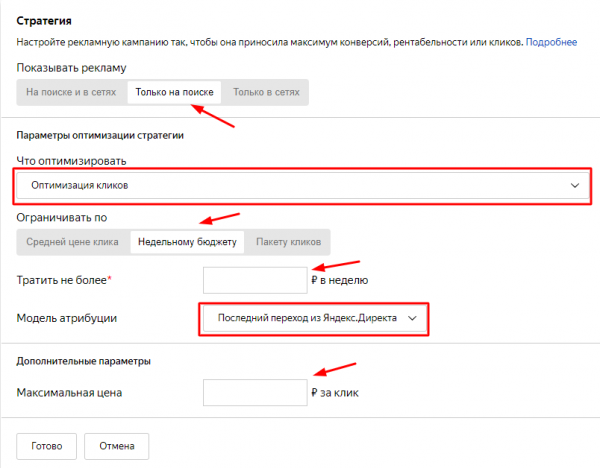The height and width of the screenshot is (468, 600).
Task: Cancel changes with 'Отмена' button
Action: click(x=117, y=445)
